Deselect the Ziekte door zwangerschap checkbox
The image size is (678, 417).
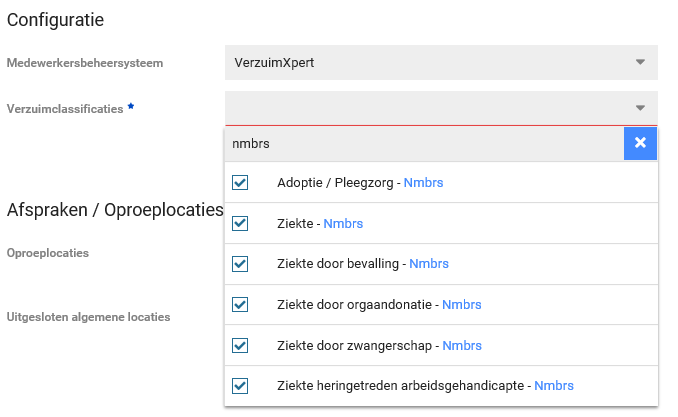coord(240,345)
